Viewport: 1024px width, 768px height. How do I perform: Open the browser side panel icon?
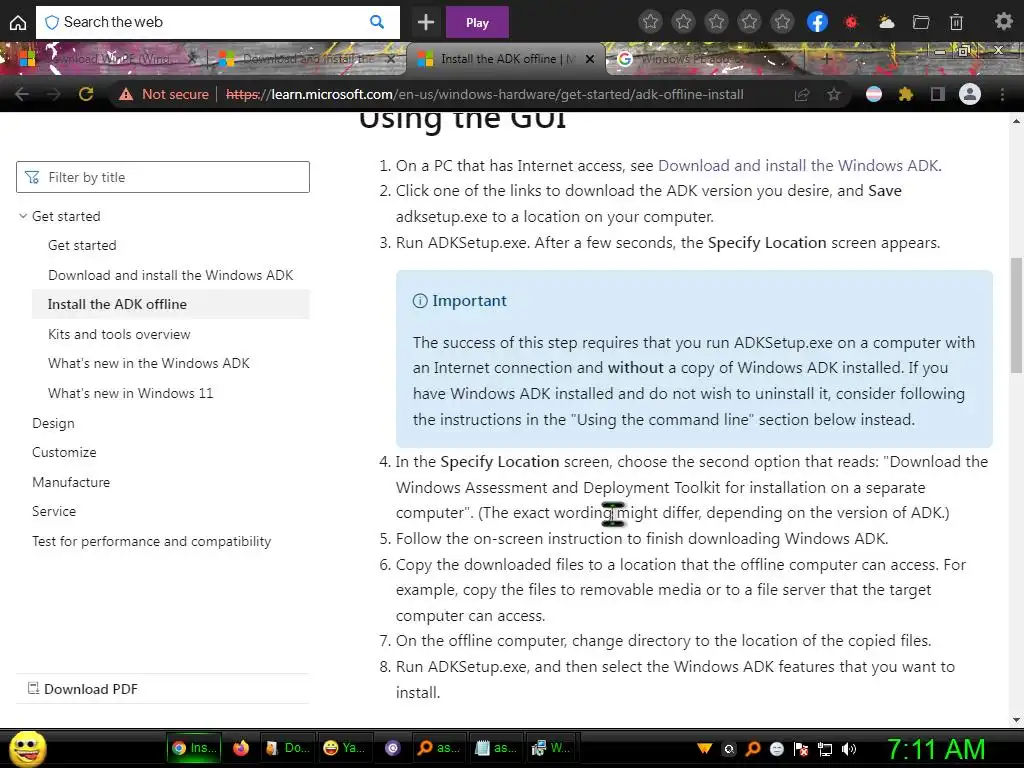click(937, 95)
